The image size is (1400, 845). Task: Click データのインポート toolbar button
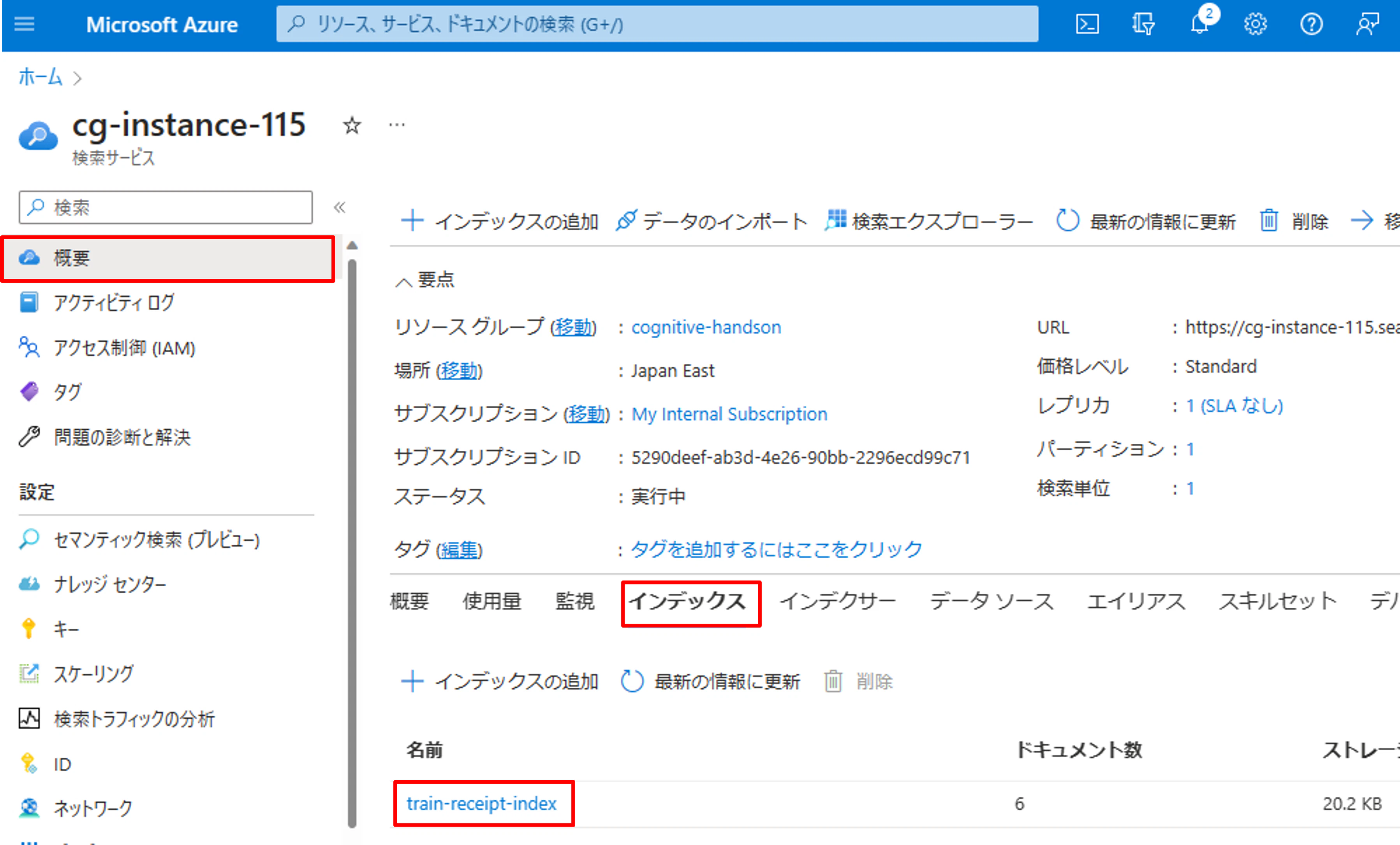point(711,221)
